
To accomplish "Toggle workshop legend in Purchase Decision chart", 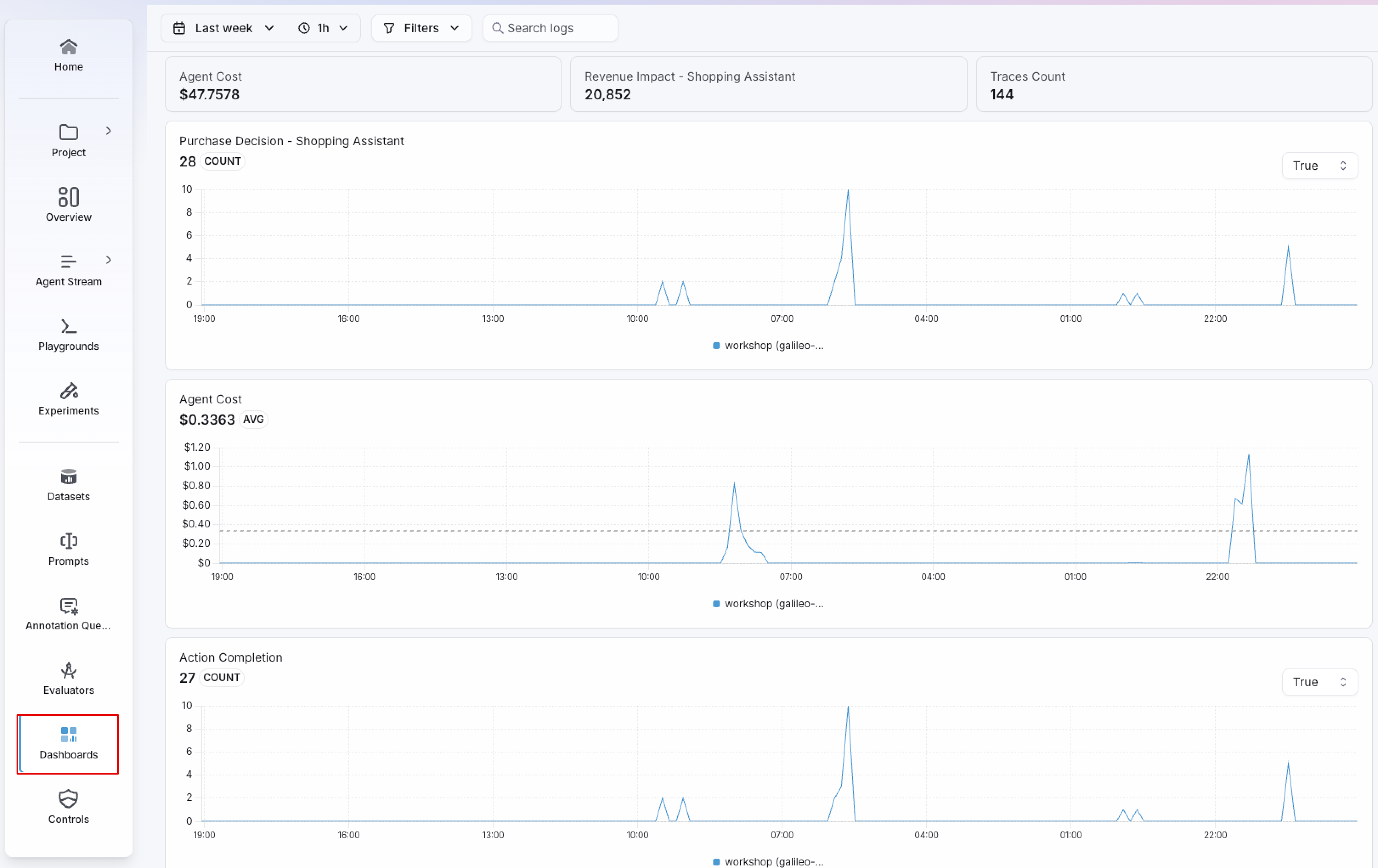I will click(768, 346).
